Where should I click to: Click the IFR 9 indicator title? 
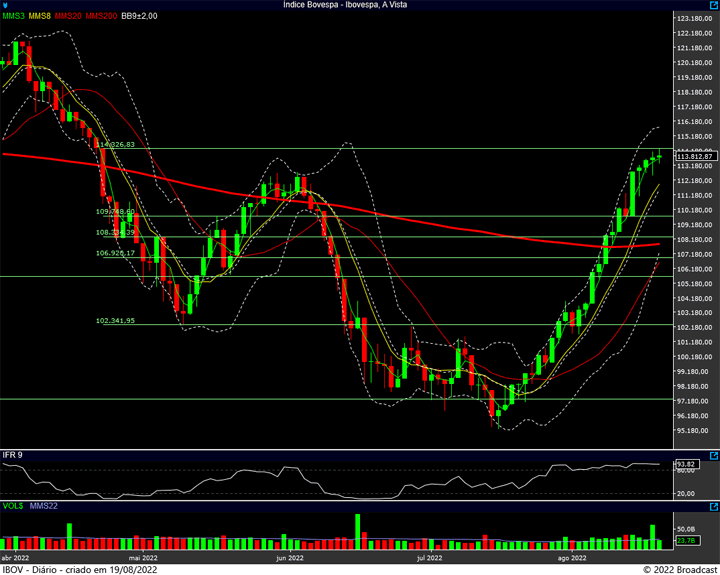coord(12,455)
